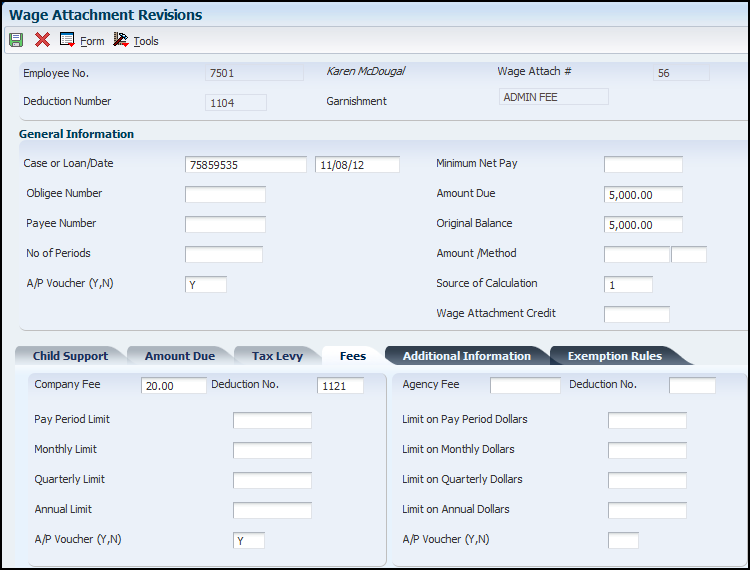Click Limit on Monthly Dollars field

(647, 450)
